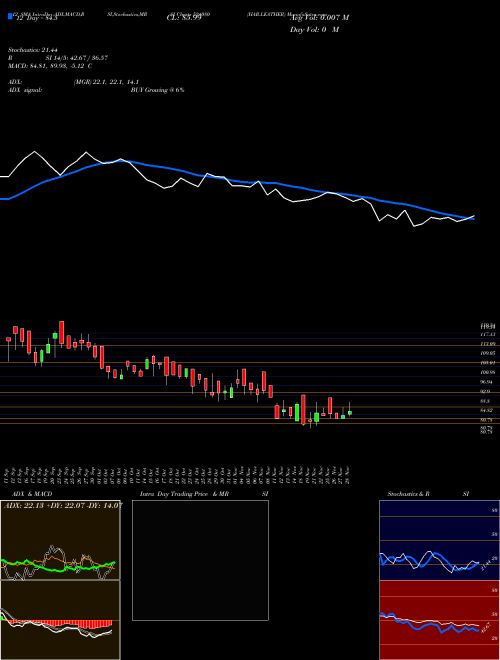Click the 84.82 price axis label
Screen dimensions: 500x660
[x=486, y=410]
